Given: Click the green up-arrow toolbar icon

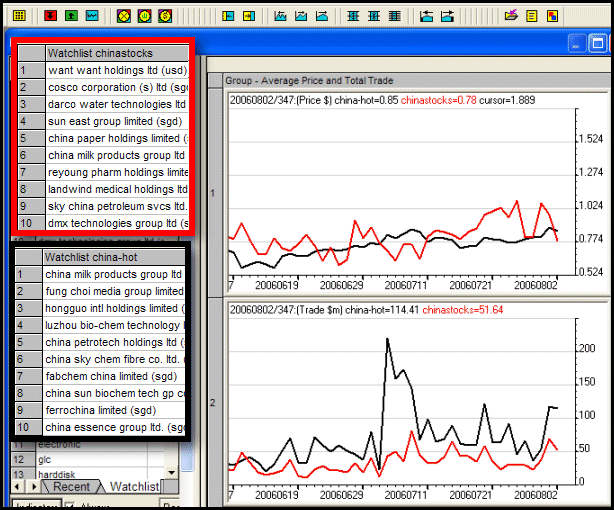Looking at the screenshot, I should (x=71, y=16).
